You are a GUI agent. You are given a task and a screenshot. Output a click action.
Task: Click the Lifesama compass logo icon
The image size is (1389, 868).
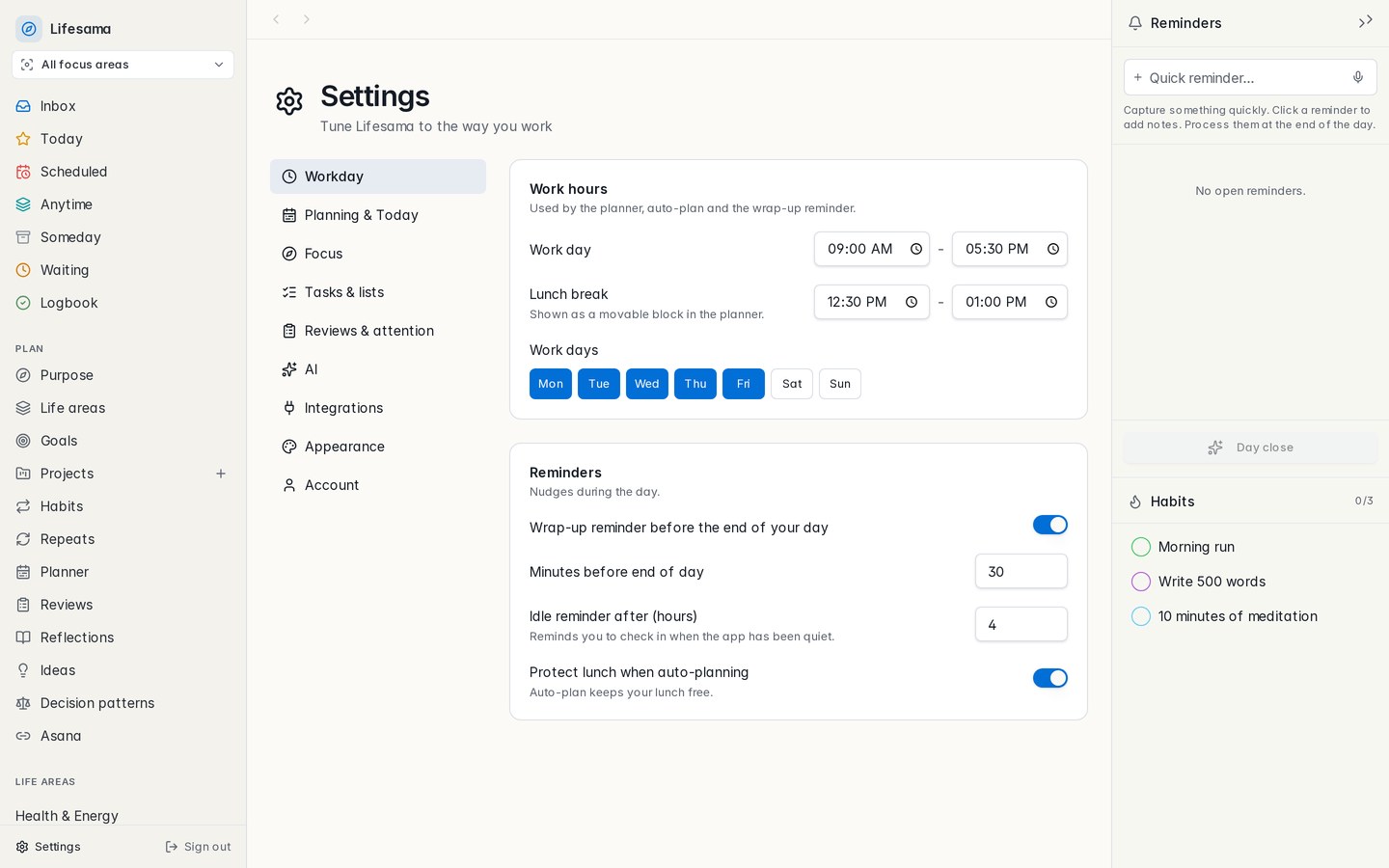tap(29, 29)
